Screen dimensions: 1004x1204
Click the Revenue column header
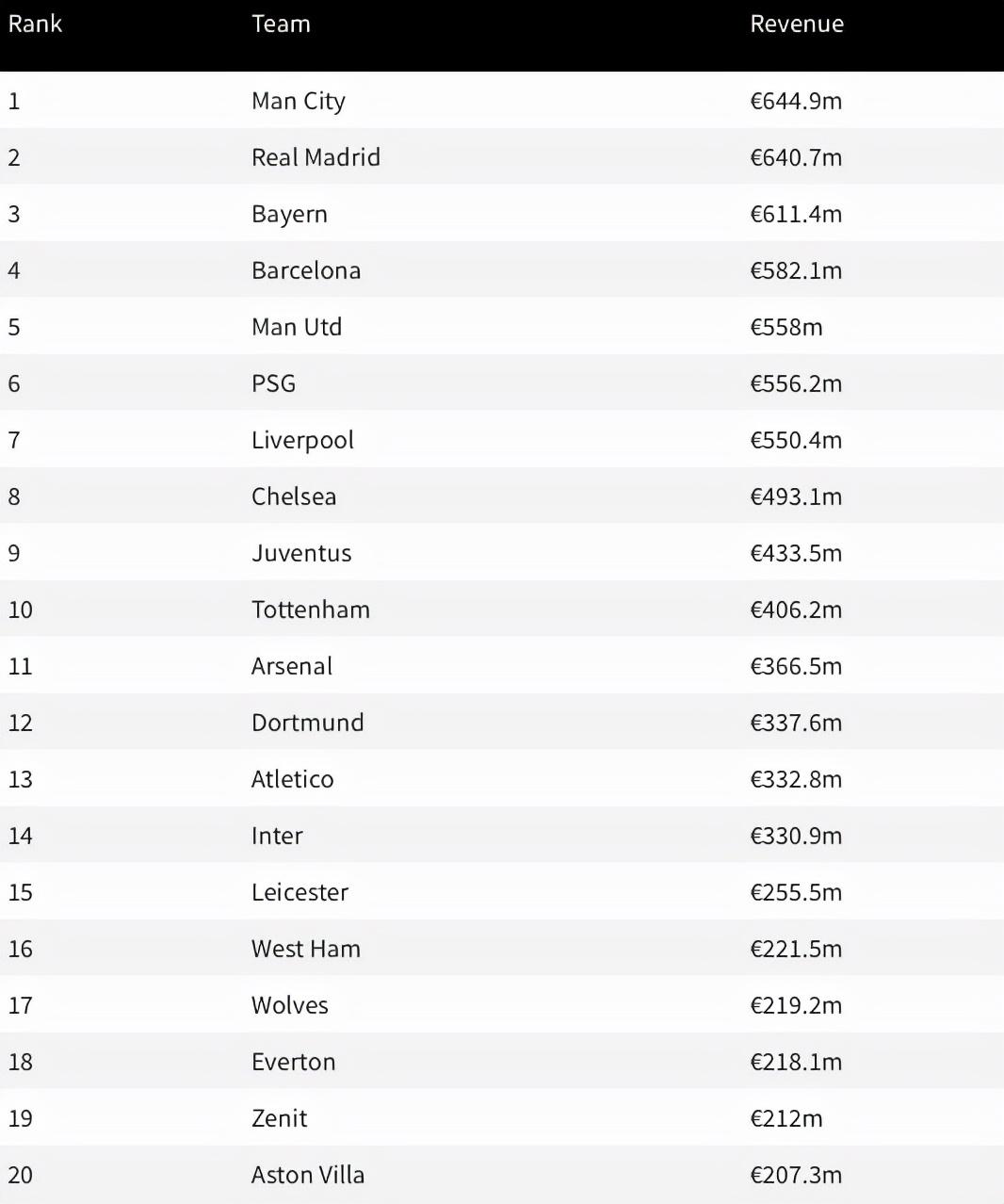point(797,24)
